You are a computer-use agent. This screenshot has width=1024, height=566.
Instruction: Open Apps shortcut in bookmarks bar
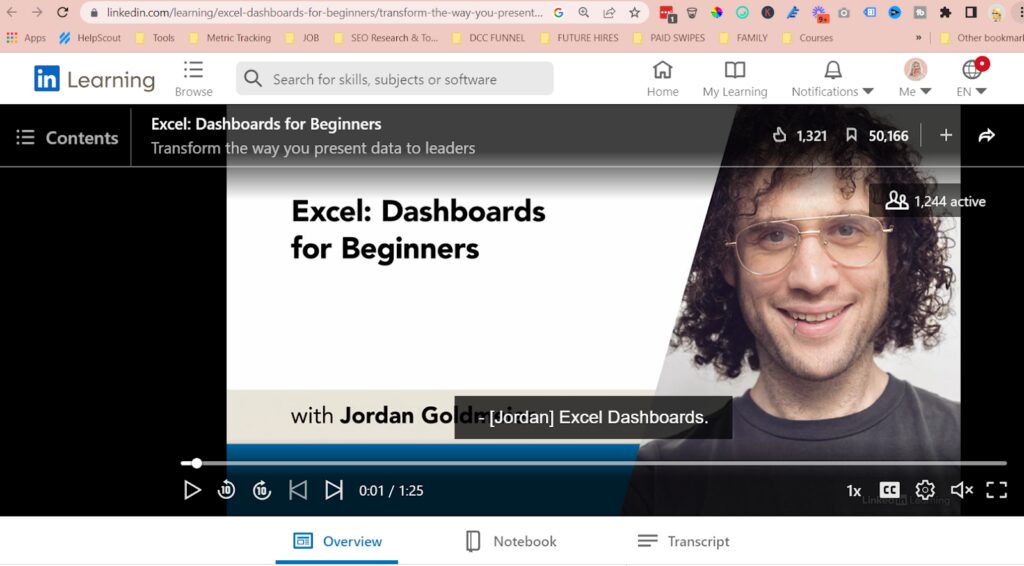coord(26,38)
